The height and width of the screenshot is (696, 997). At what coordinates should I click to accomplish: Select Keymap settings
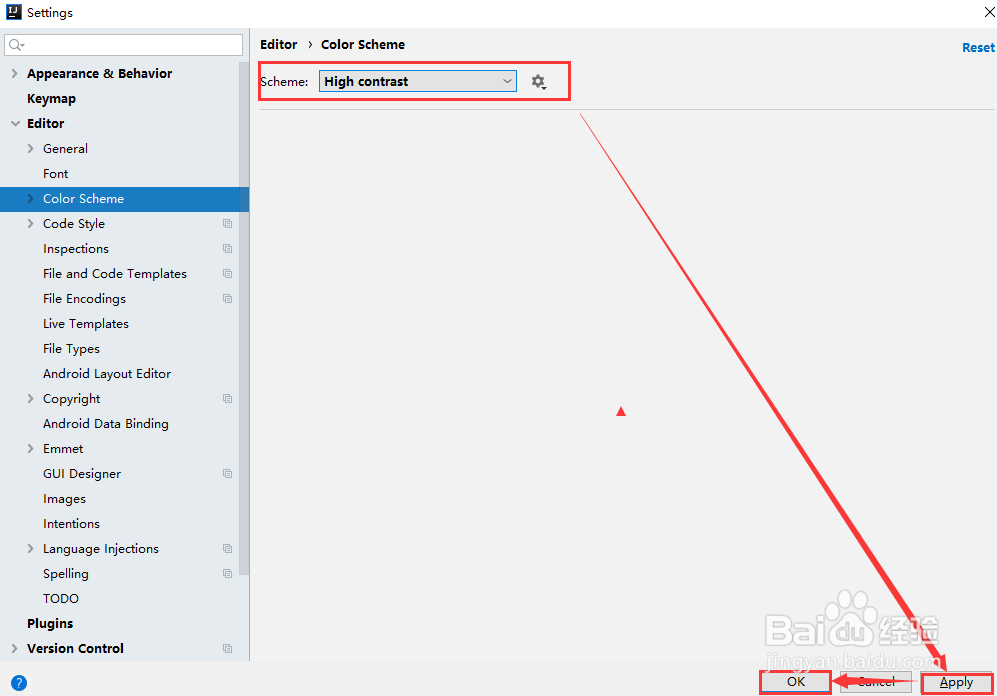tap(52, 99)
